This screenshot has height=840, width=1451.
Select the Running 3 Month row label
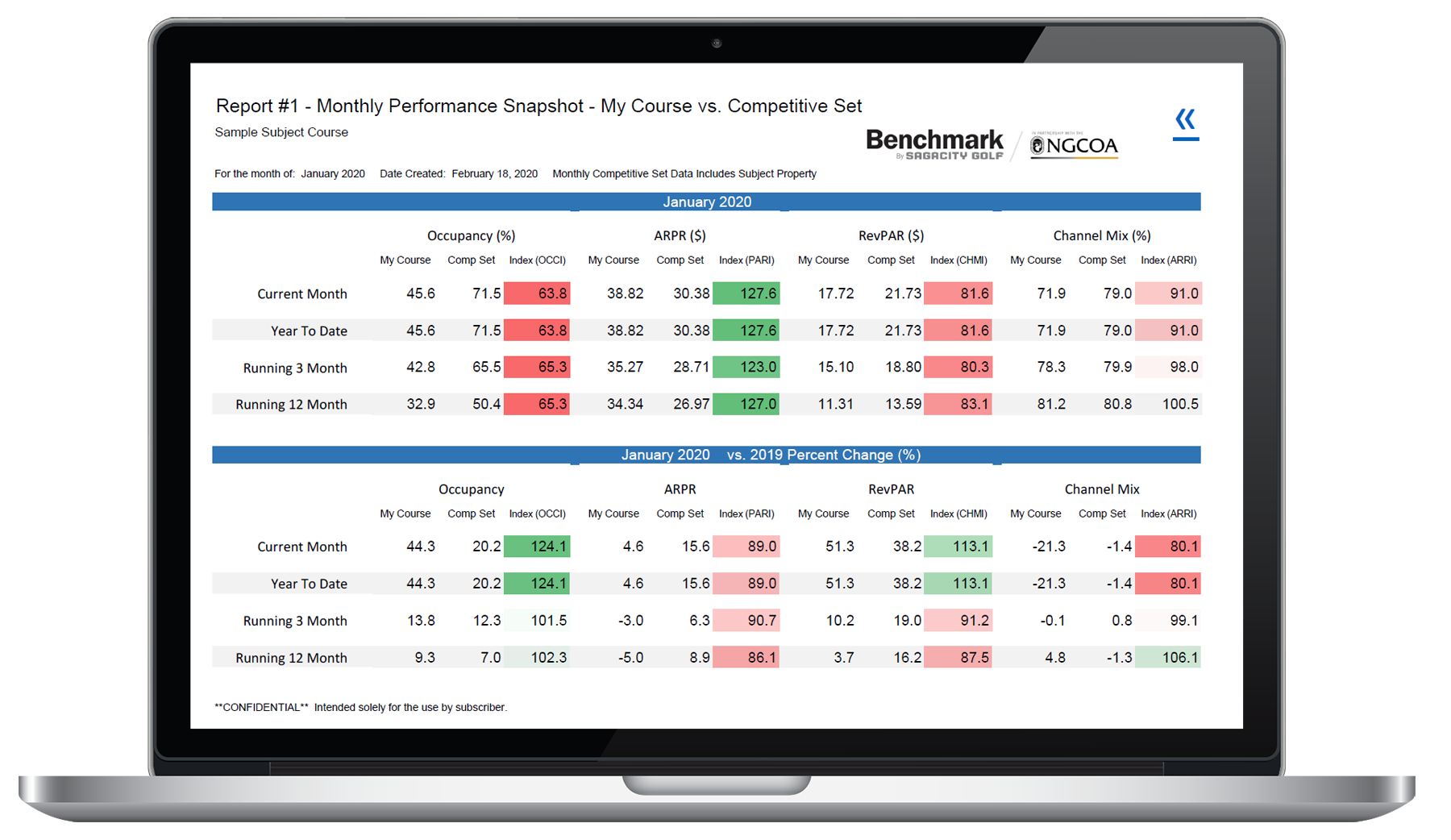pos(295,368)
